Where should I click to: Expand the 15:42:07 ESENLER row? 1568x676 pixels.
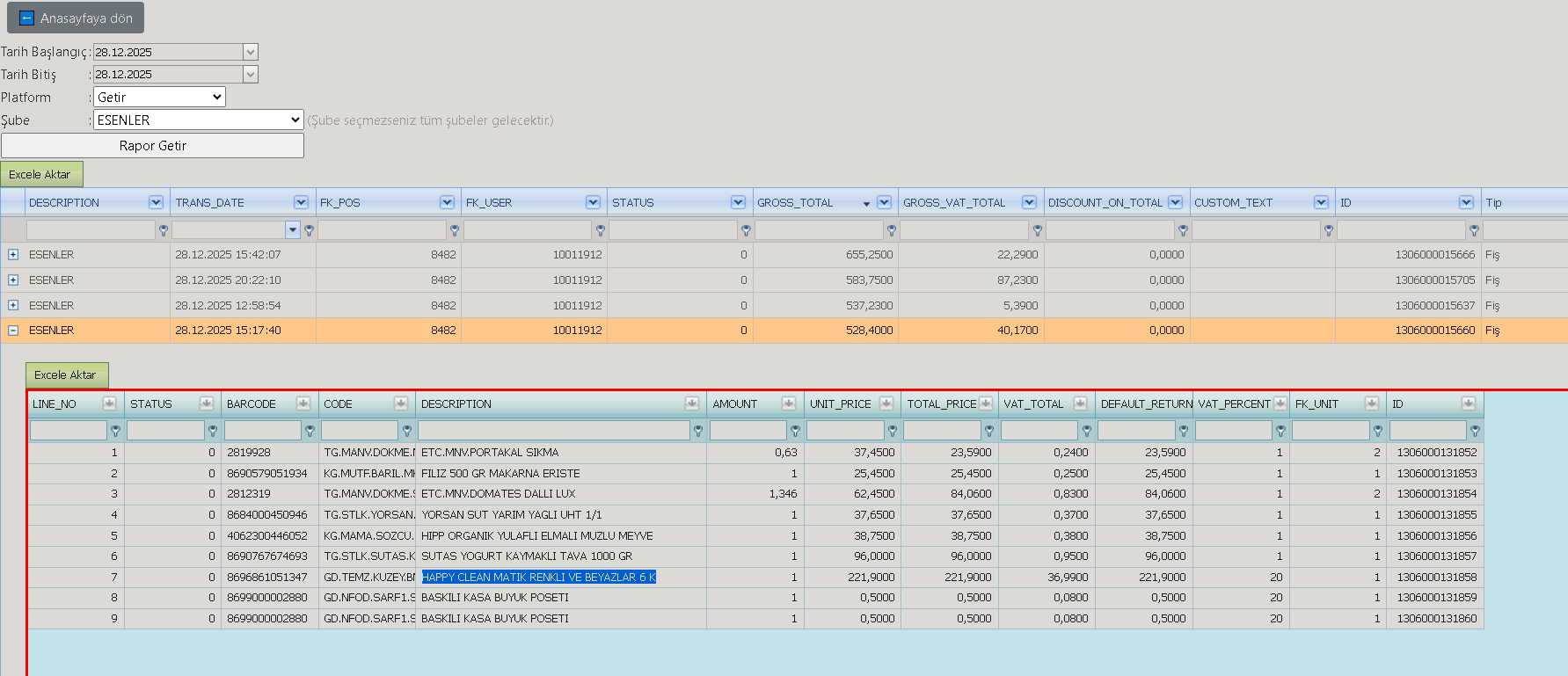pos(13,254)
